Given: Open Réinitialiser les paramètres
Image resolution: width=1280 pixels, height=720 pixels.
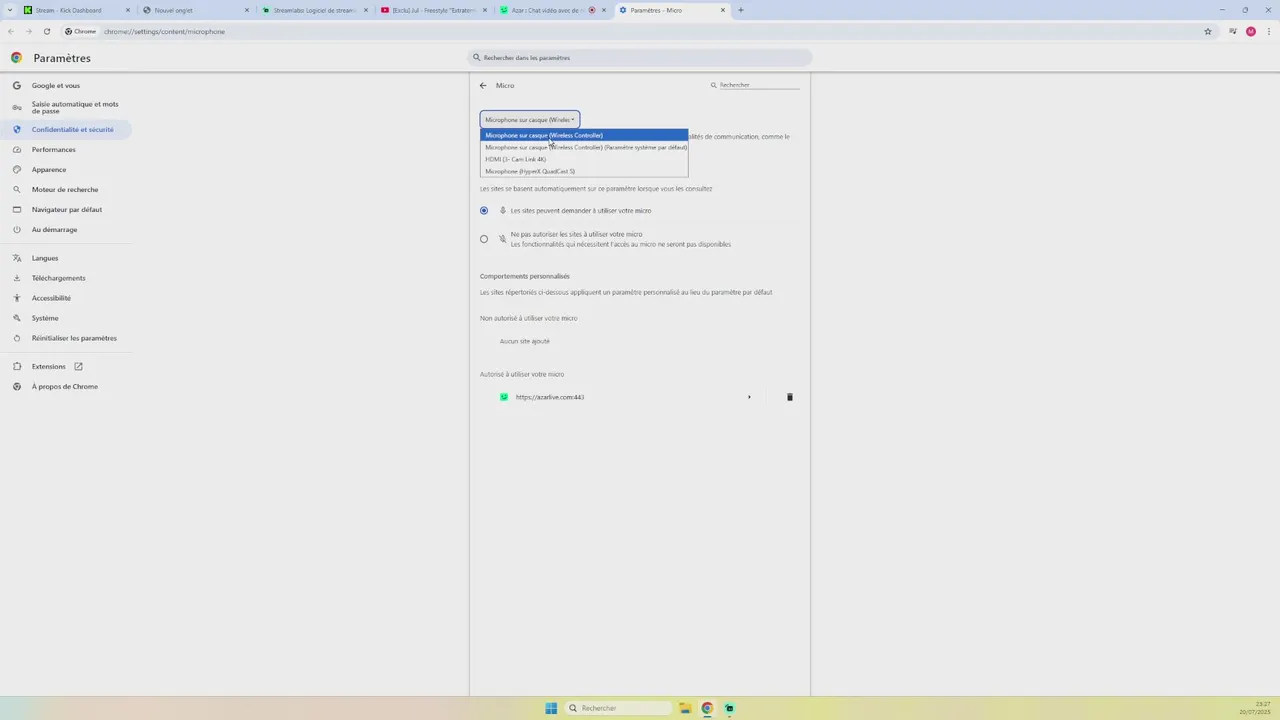Looking at the screenshot, I should [x=74, y=338].
